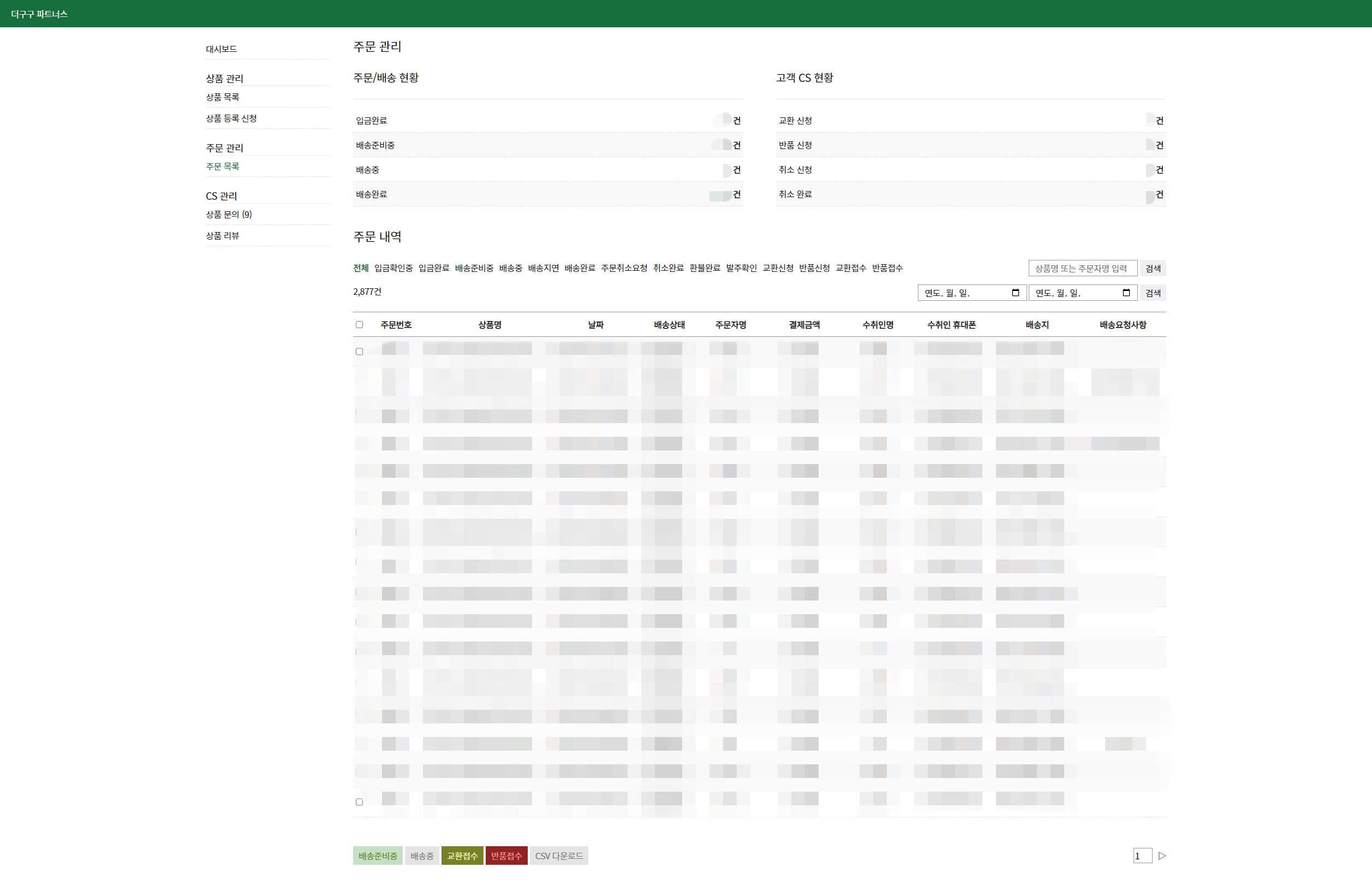Check the first order row checkbox
Viewport: 1372px width, 885px height.
point(360,352)
